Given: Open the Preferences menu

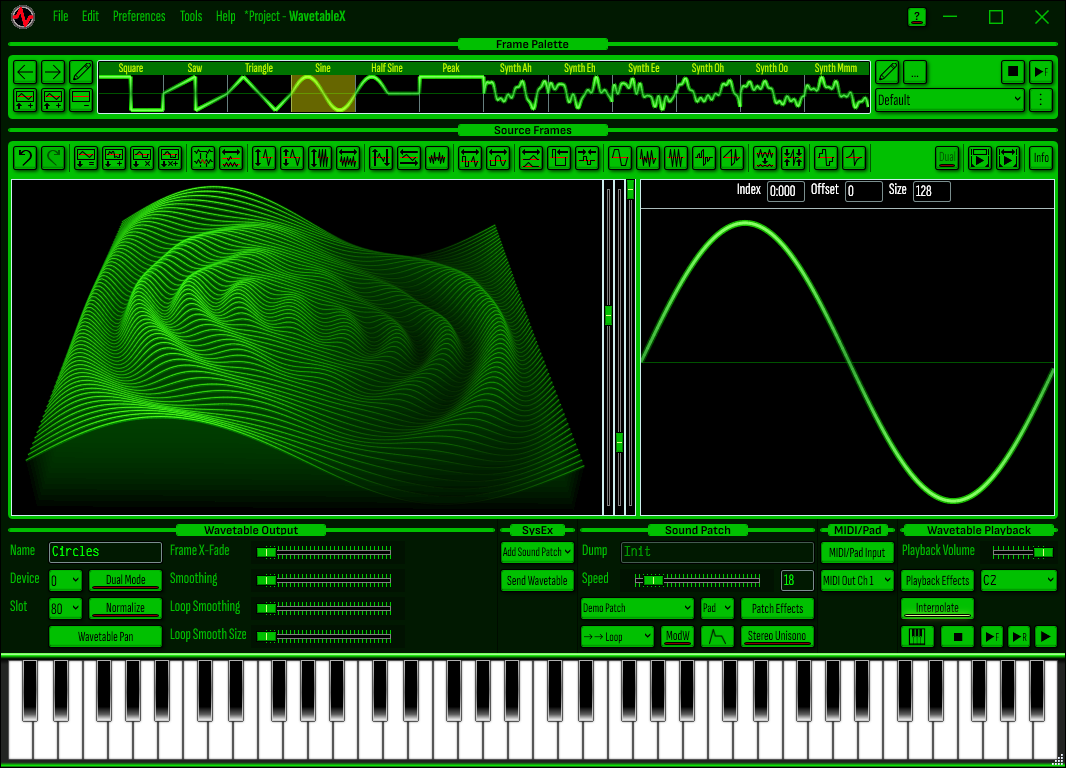Looking at the screenshot, I should (139, 16).
